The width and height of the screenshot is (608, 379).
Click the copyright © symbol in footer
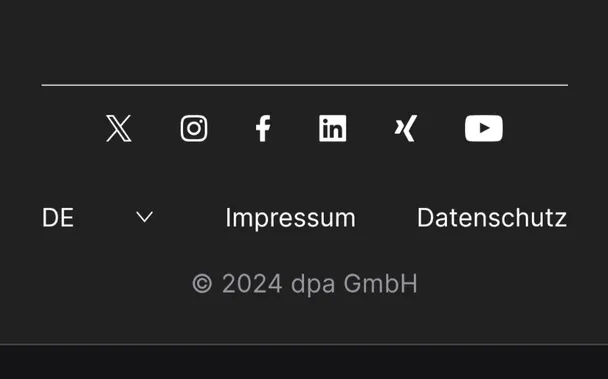[202, 284]
